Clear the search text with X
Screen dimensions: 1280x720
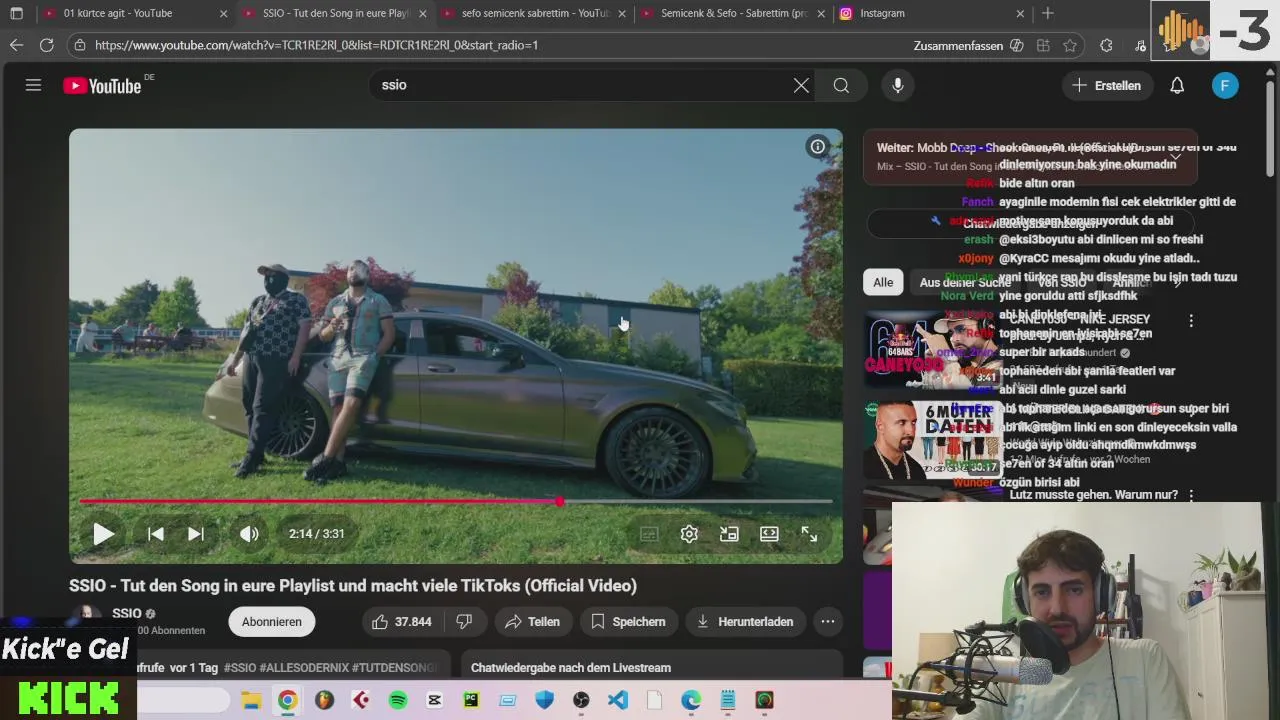tap(801, 85)
